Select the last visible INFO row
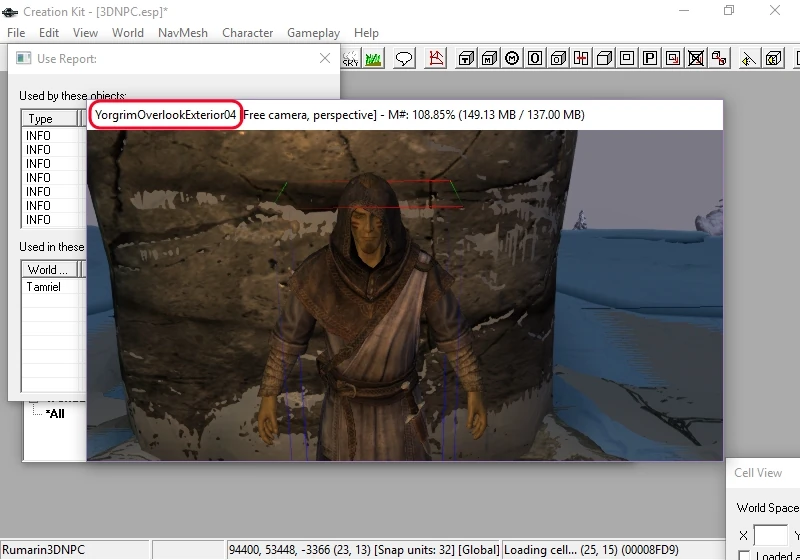800x560 pixels. (54, 220)
